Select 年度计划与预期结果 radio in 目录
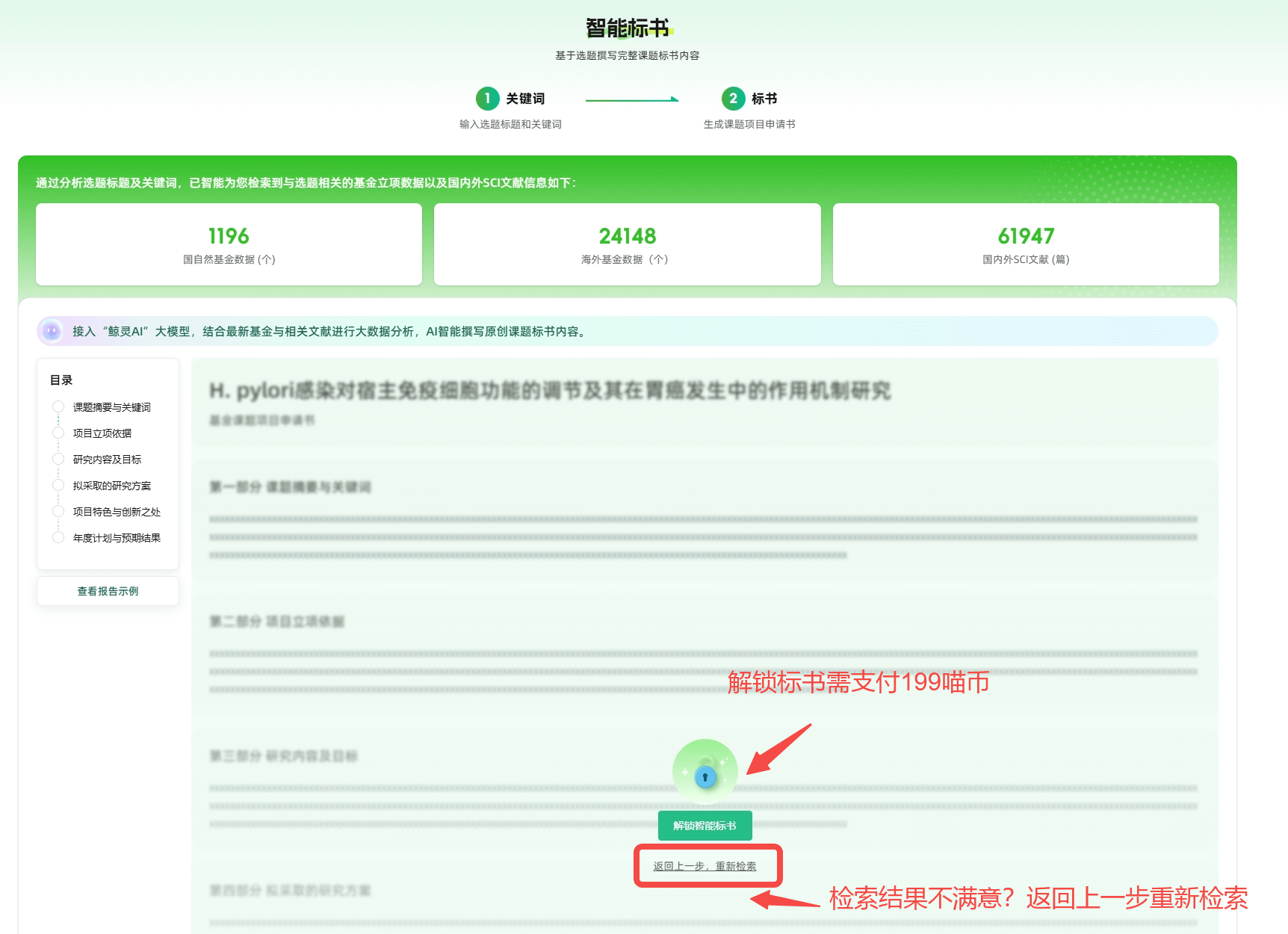 (58, 537)
